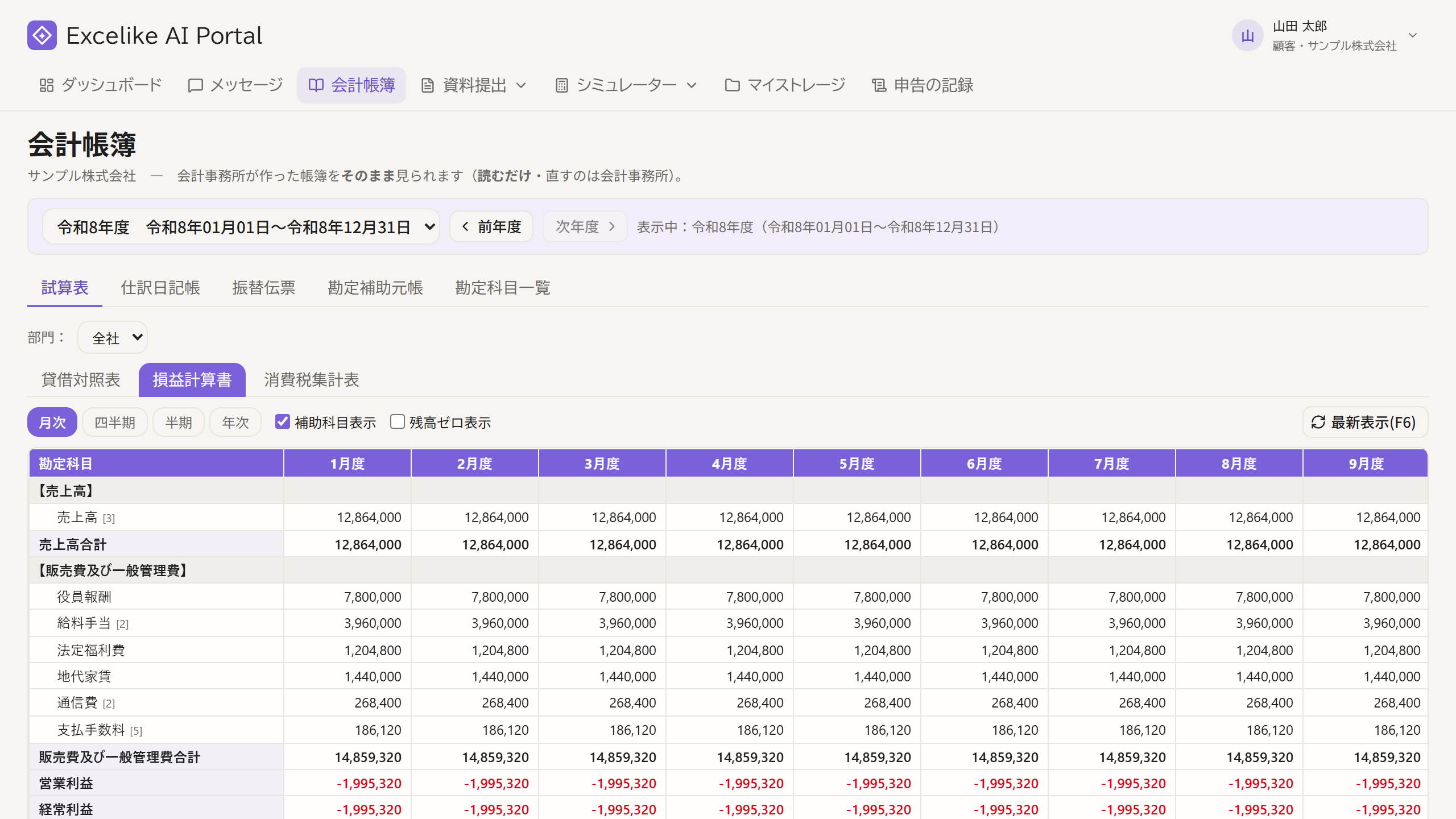Open the 勘定補助元帳 tab
Image resolution: width=1456 pixels, height=819 pixels.
[375, 288]
